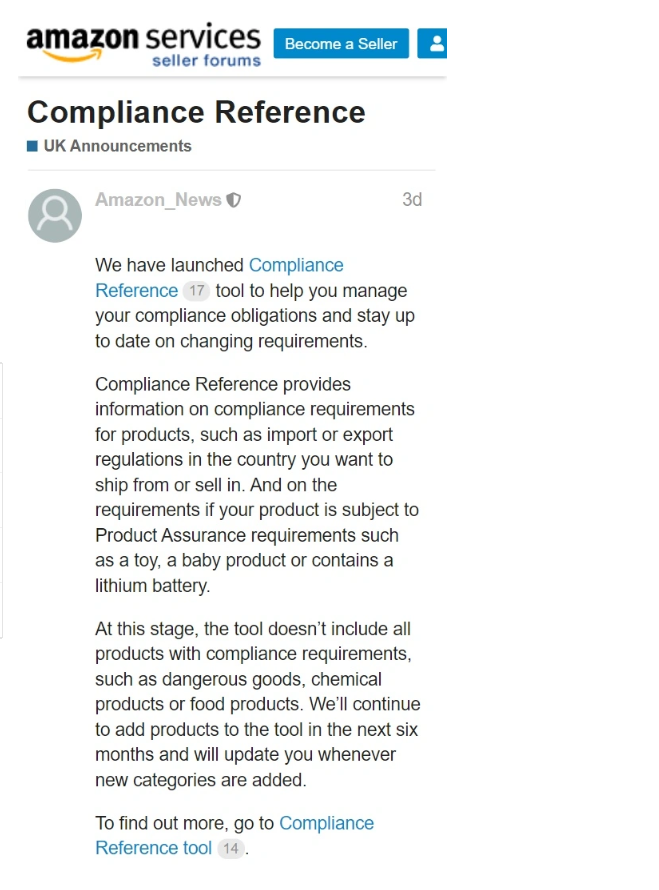Image resolution: width=659 pixels, height=890 pixels.
Task: Click the Become a Seller button
Action: click(341, 44)
